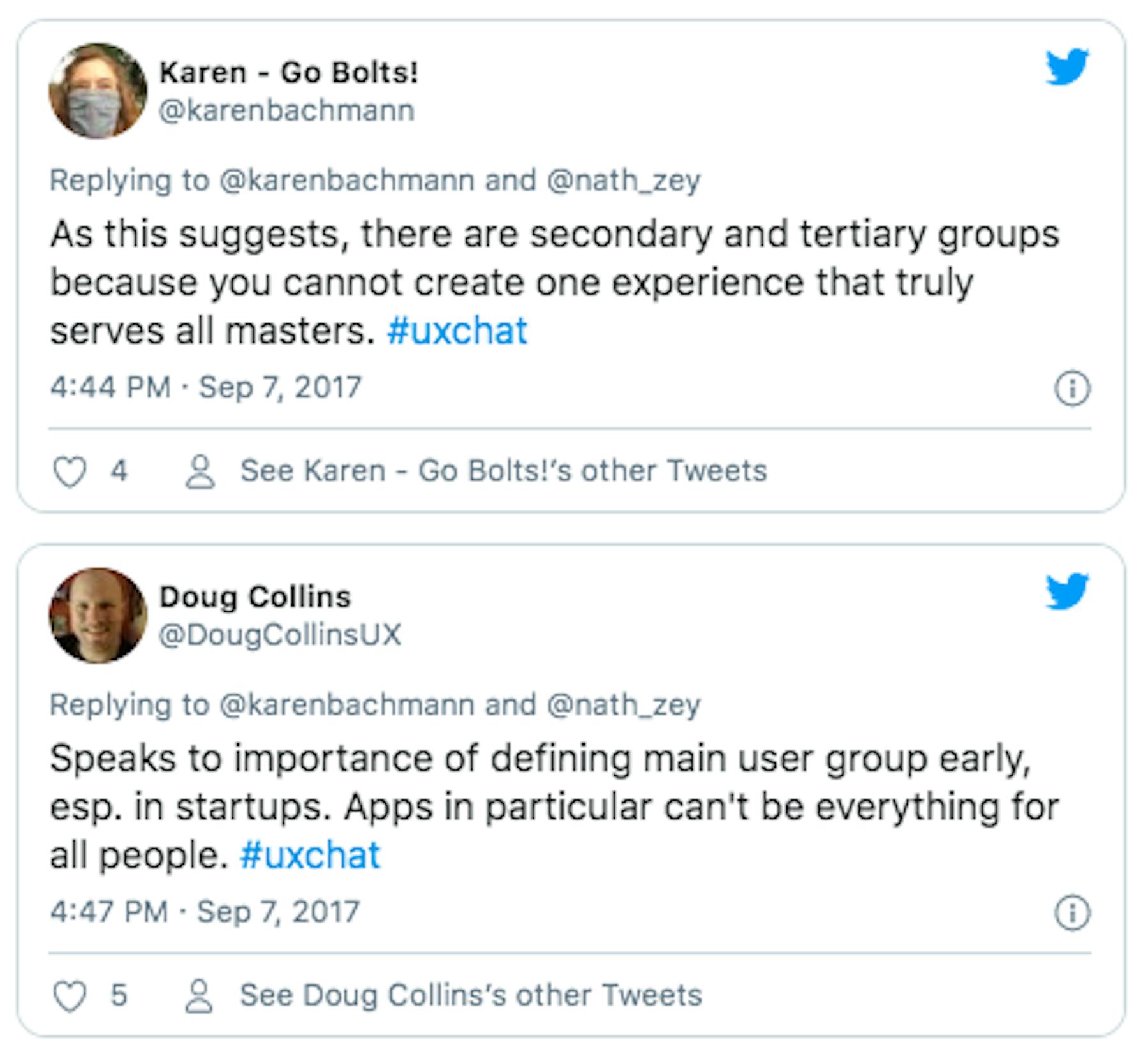Open the 4:44 PM · Sep 7, 2017 timestamp
Image resolution: width=1148 pixels, height=1054 pixels.
(x=206, y=387)
